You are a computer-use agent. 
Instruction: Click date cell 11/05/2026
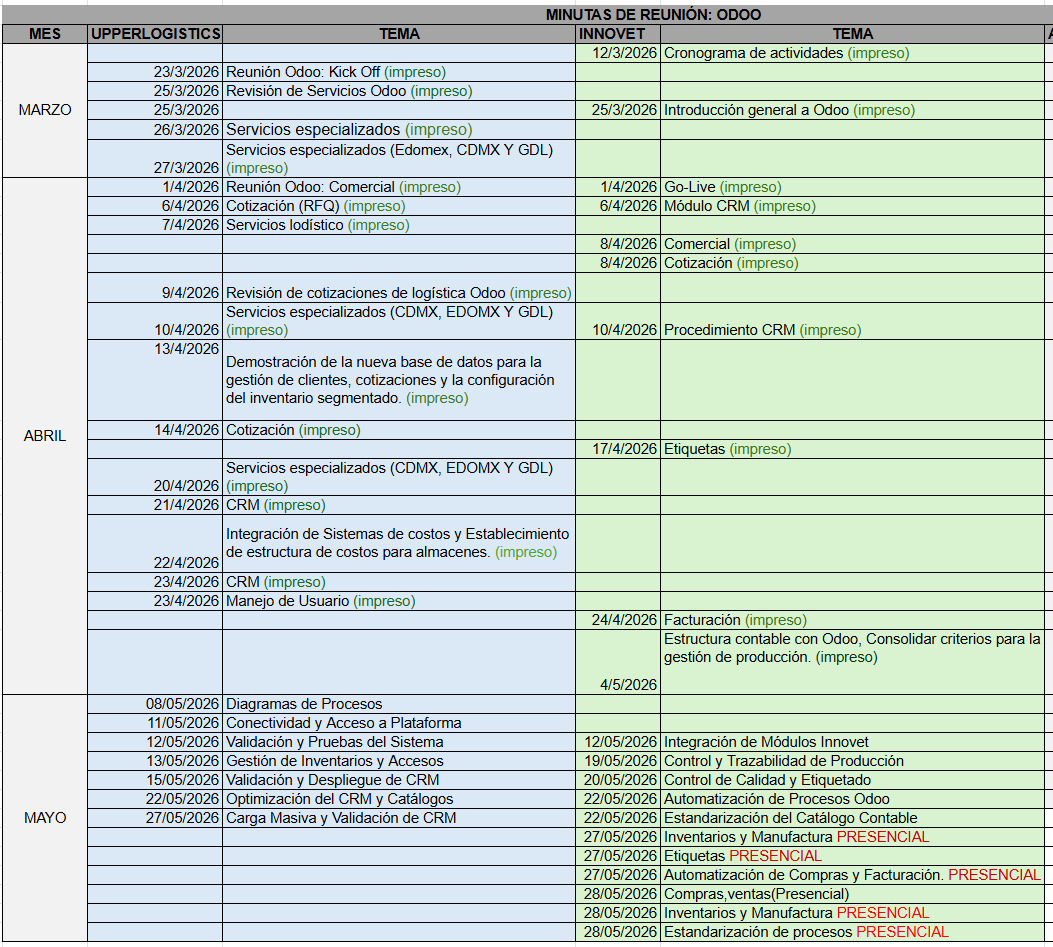point(155,723)
